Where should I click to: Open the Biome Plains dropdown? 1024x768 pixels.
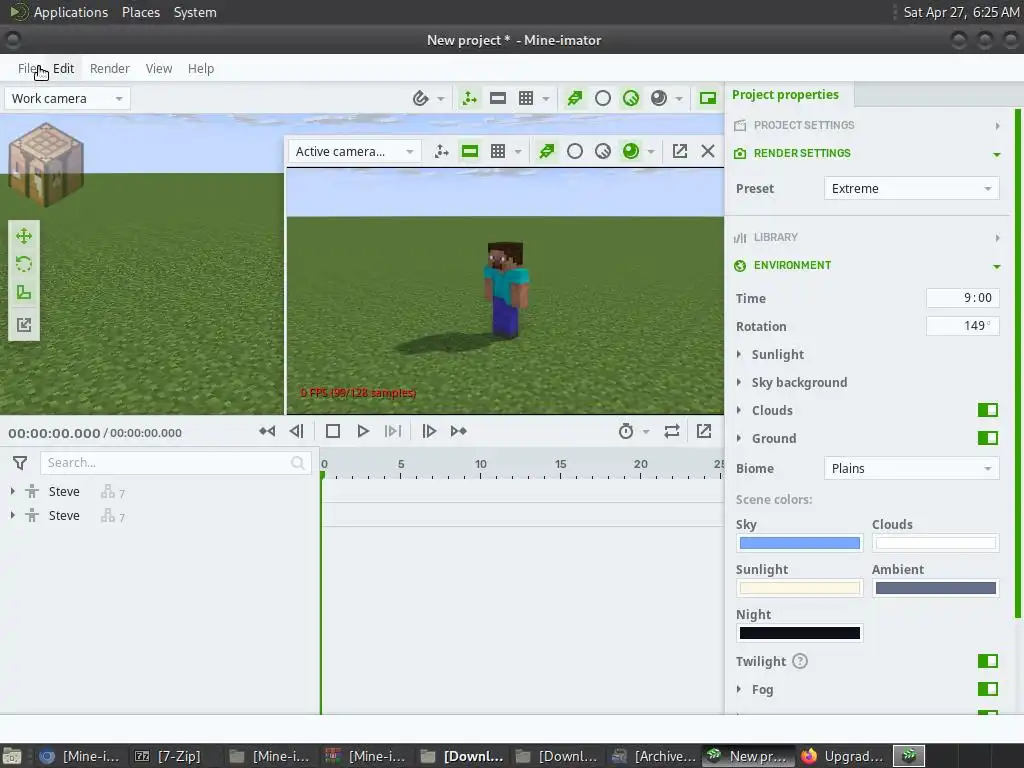911,469
